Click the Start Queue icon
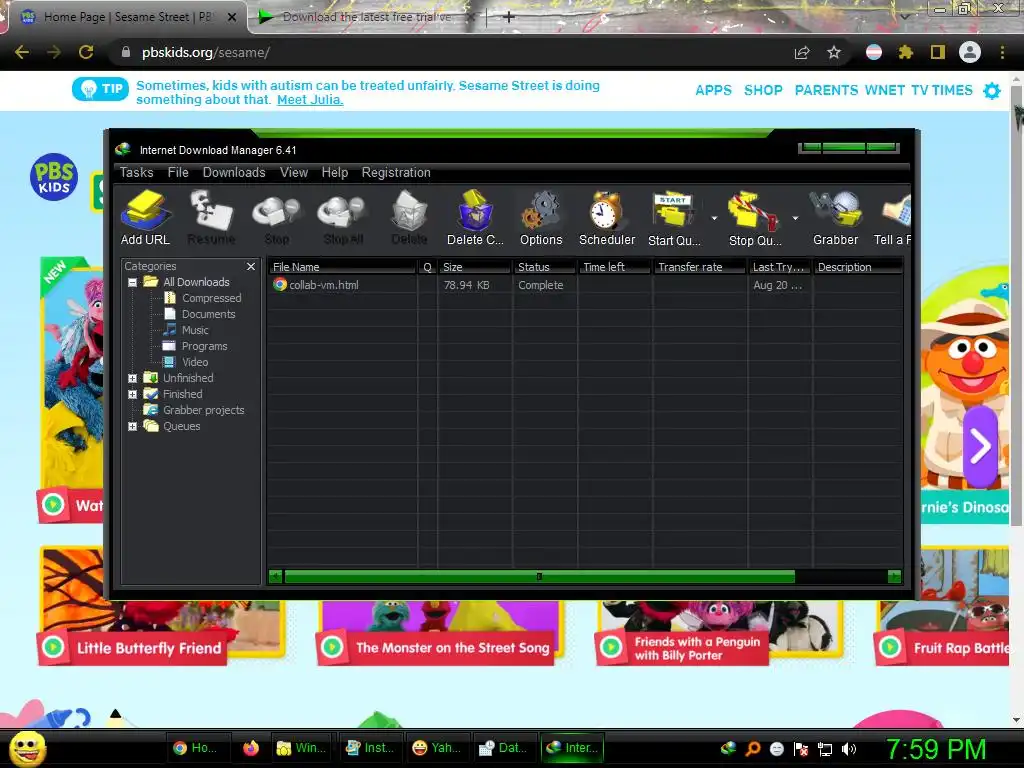 pos(674,218)
